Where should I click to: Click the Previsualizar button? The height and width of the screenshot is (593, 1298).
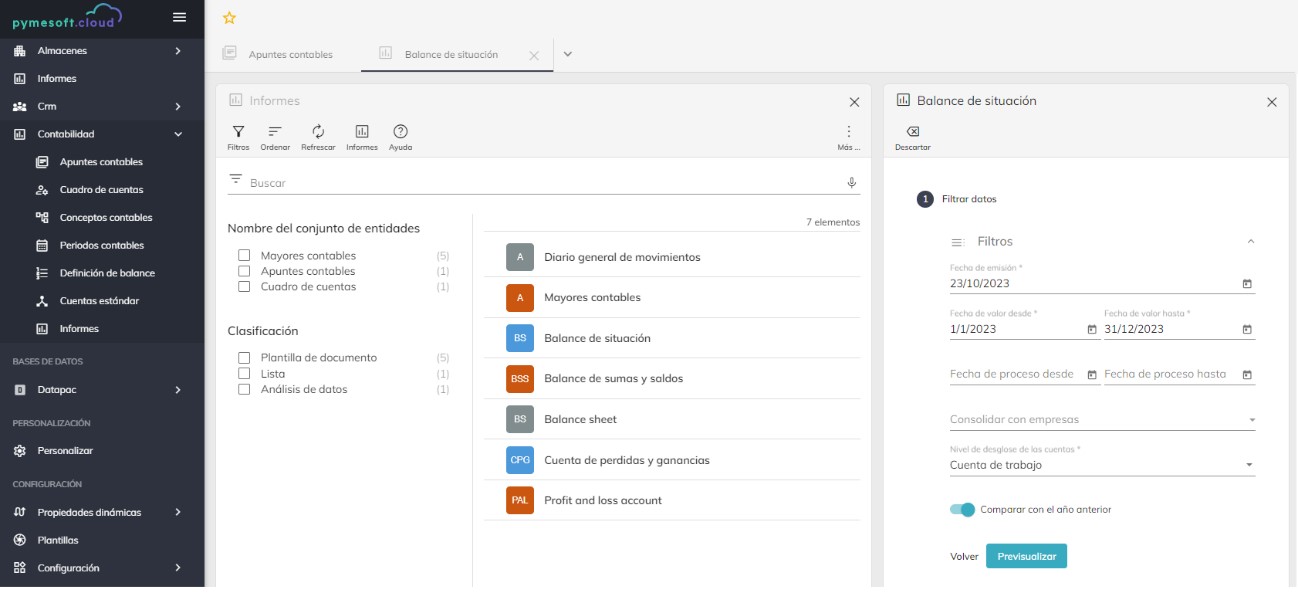(1025, 555)
